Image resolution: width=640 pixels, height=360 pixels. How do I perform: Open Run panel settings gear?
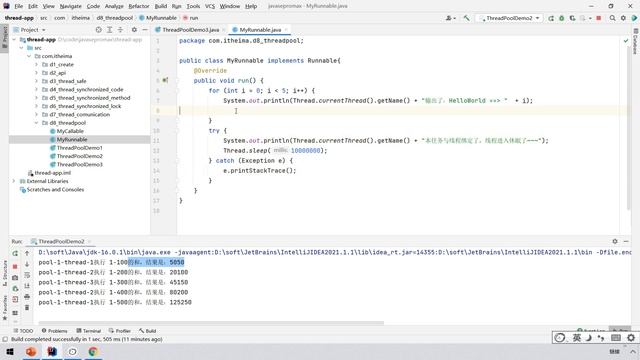tap(615, 241)
